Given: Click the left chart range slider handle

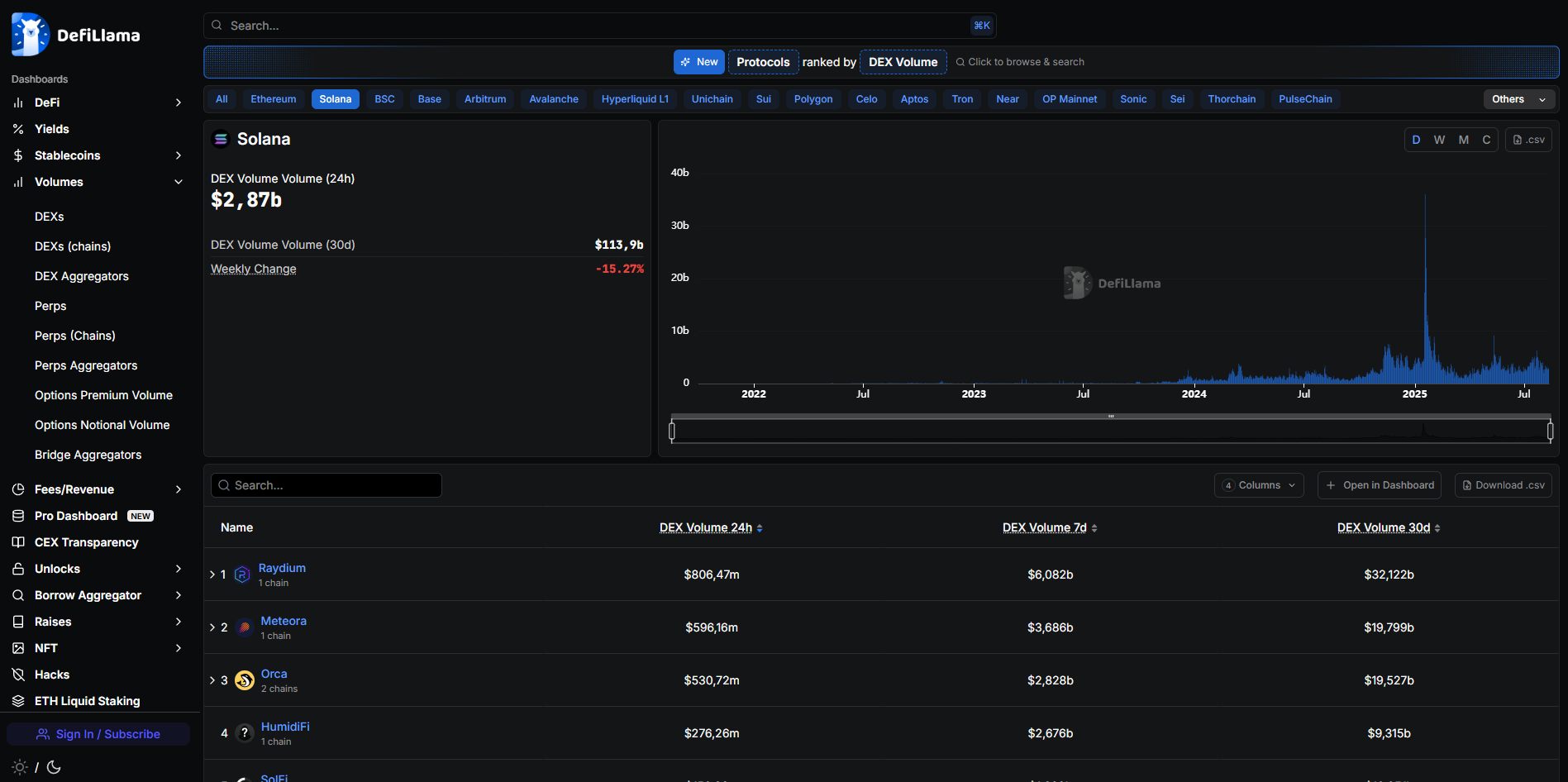Looking at the screenshot, I should (x=672, y=431).
